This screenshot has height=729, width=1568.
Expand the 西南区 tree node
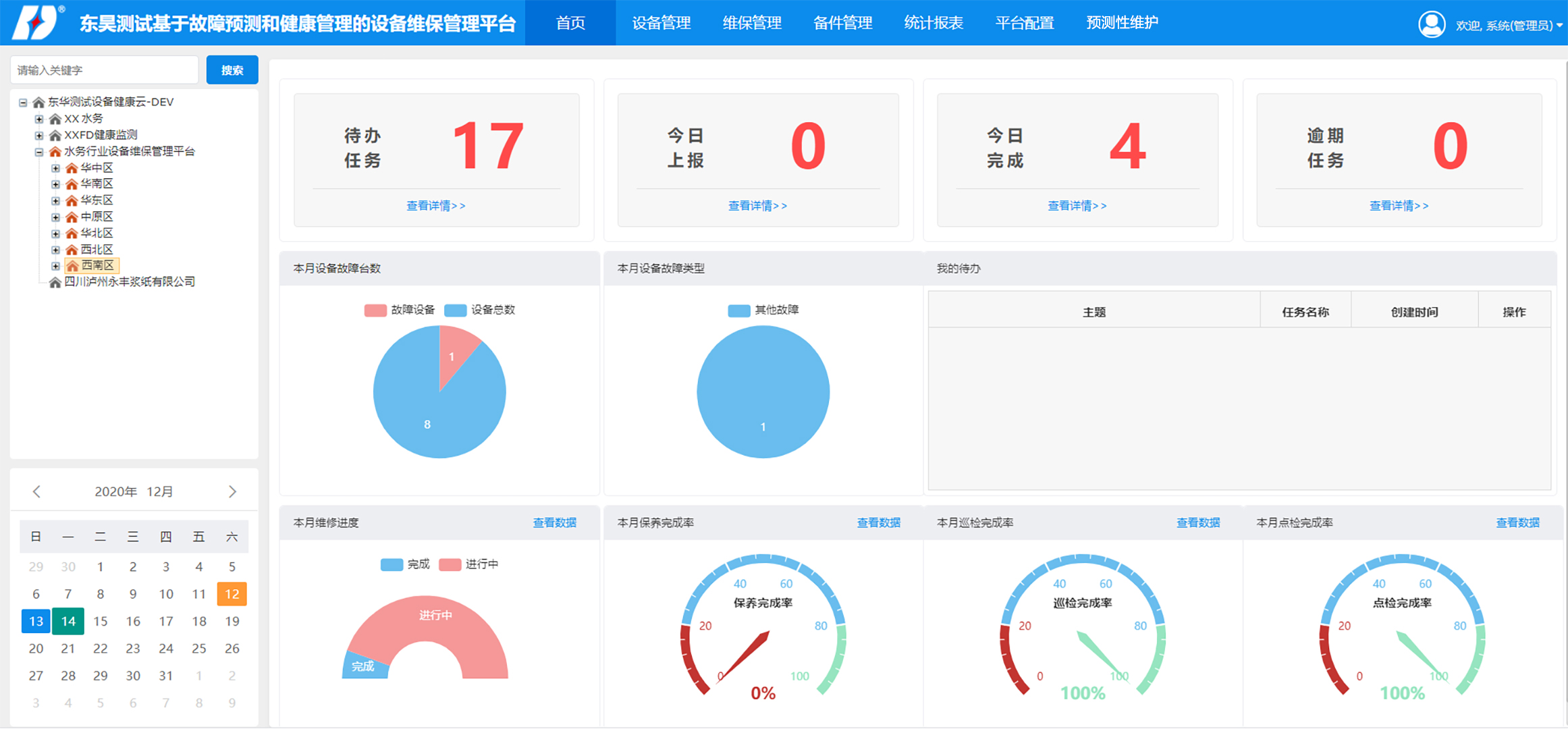coord(56,266)
